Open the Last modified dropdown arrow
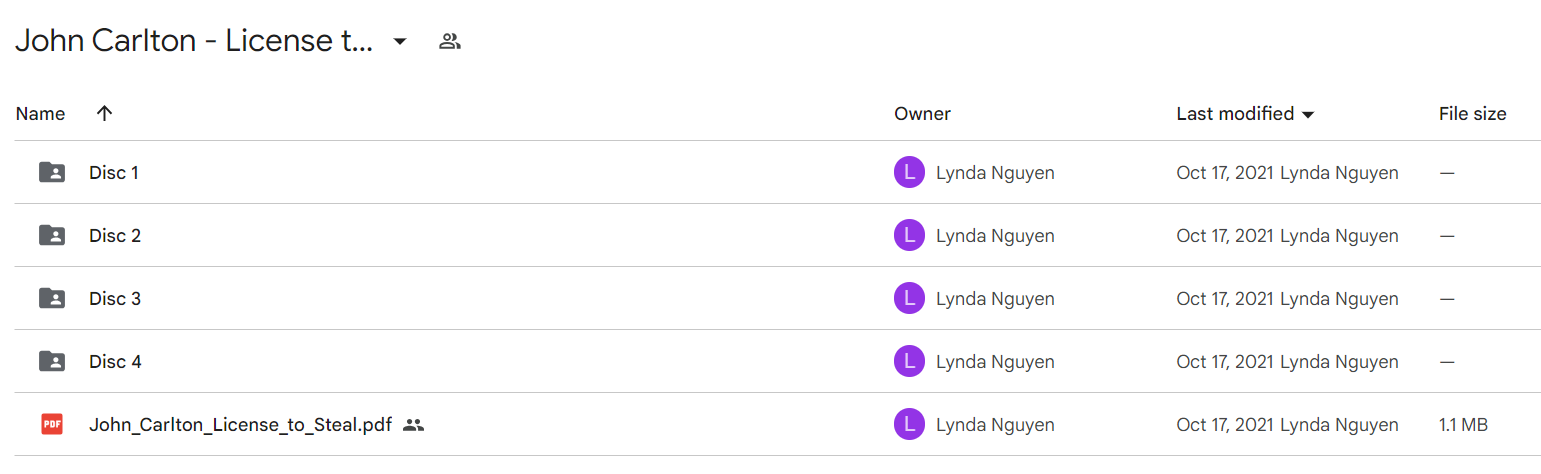The width and height of the screenshot is (1541, 474). pos(1307,115)
